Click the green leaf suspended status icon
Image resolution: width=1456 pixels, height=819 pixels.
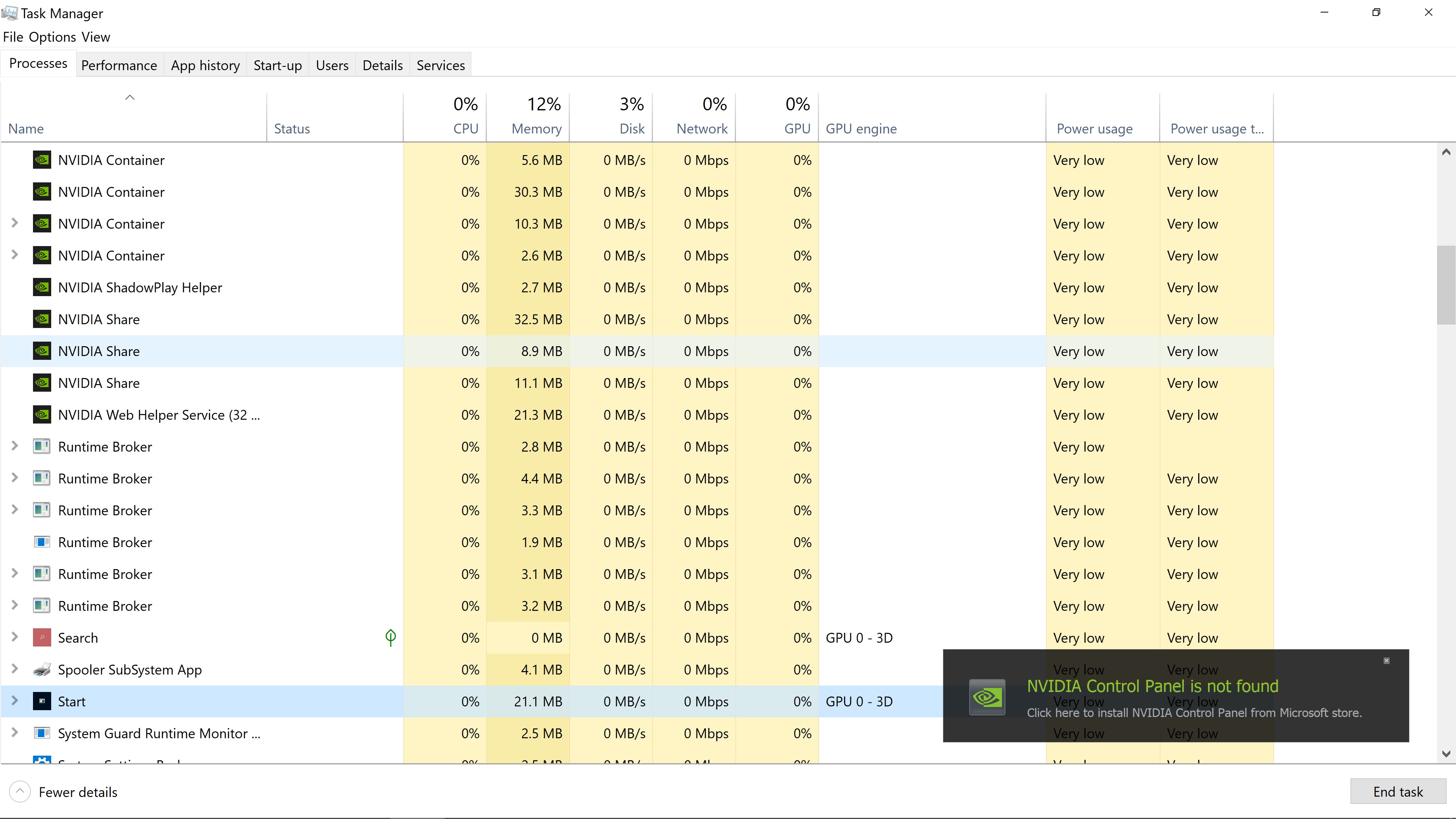click(390, 637)
